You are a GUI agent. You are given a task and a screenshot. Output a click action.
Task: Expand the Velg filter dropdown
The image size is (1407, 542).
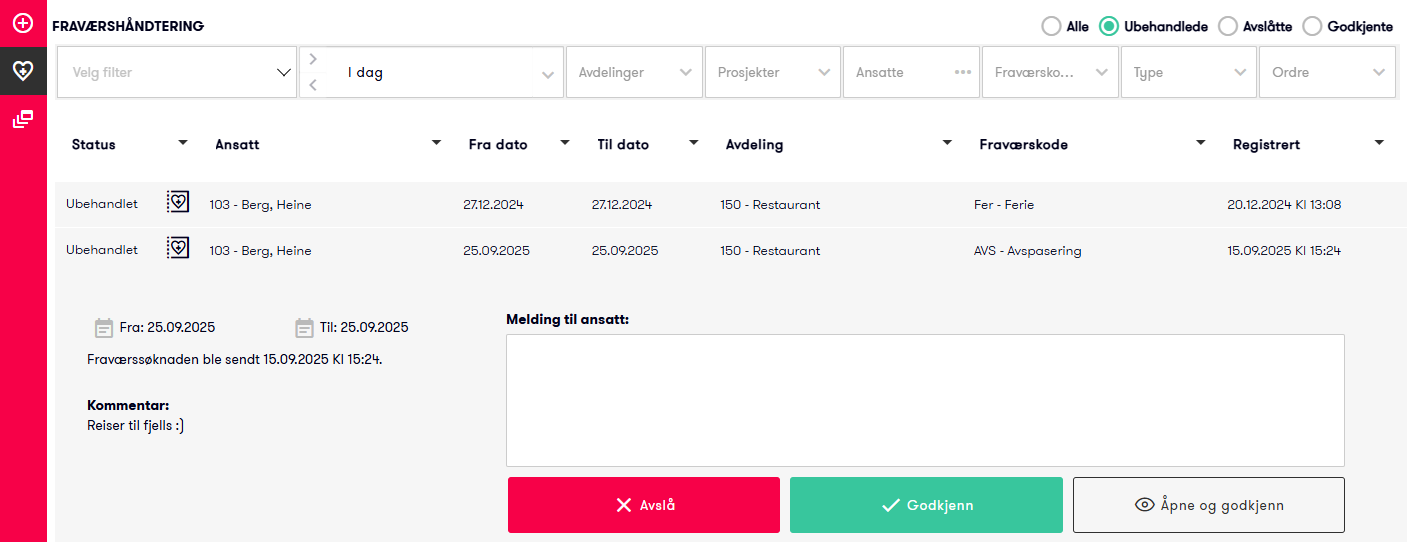(x=177, y=72)
